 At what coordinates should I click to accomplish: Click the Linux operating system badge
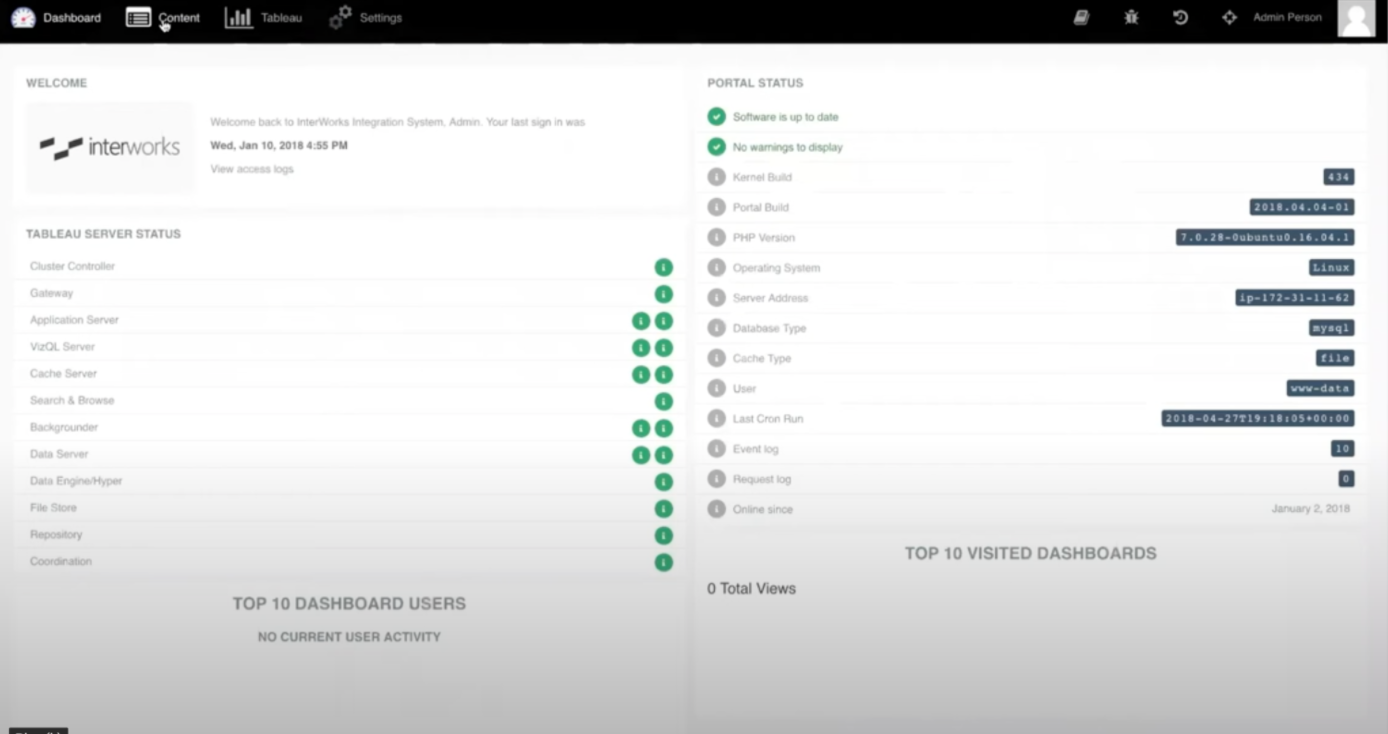coord(1331,268)
